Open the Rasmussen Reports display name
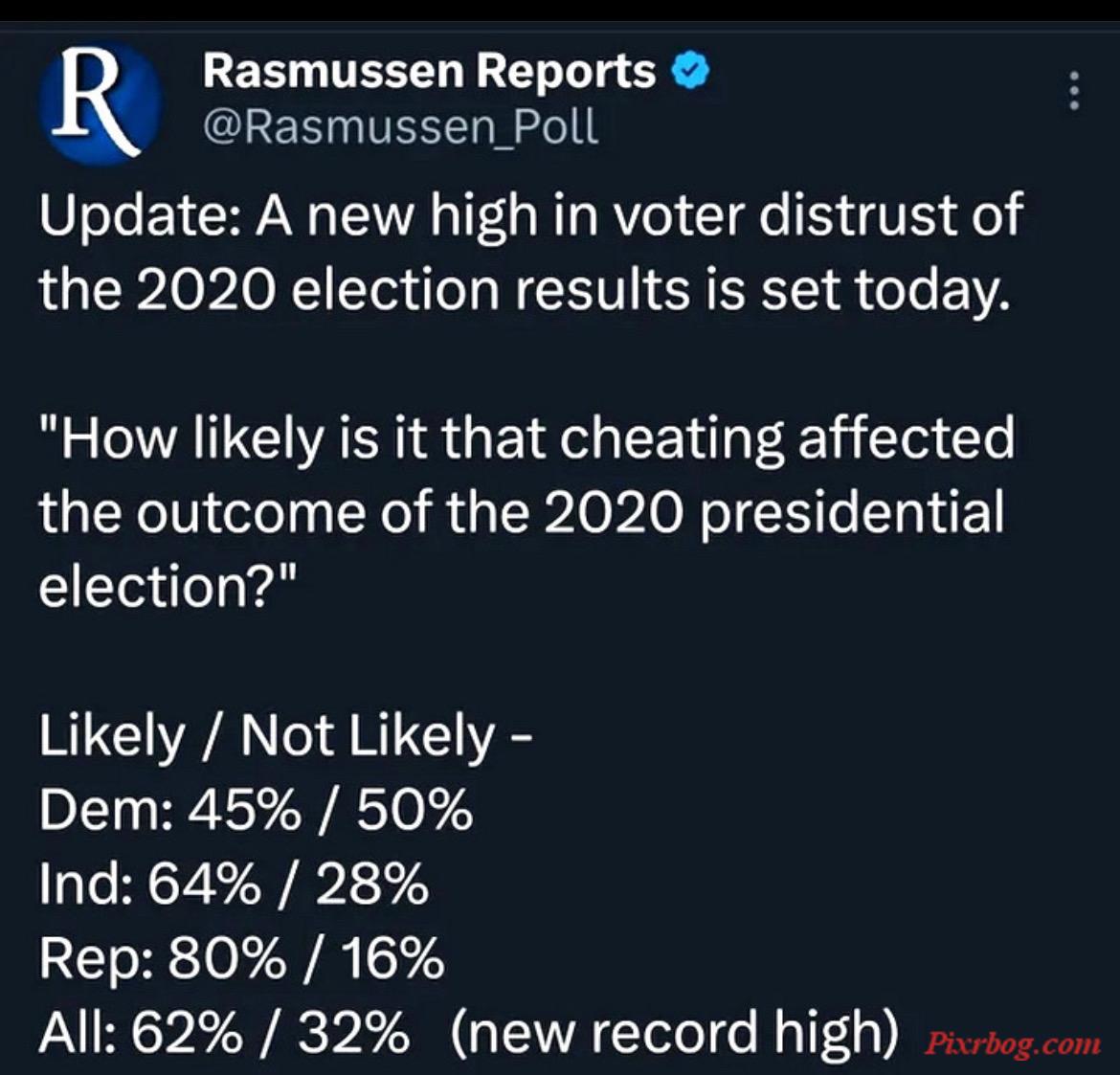1120x1075 pixels. pos(429,72)
